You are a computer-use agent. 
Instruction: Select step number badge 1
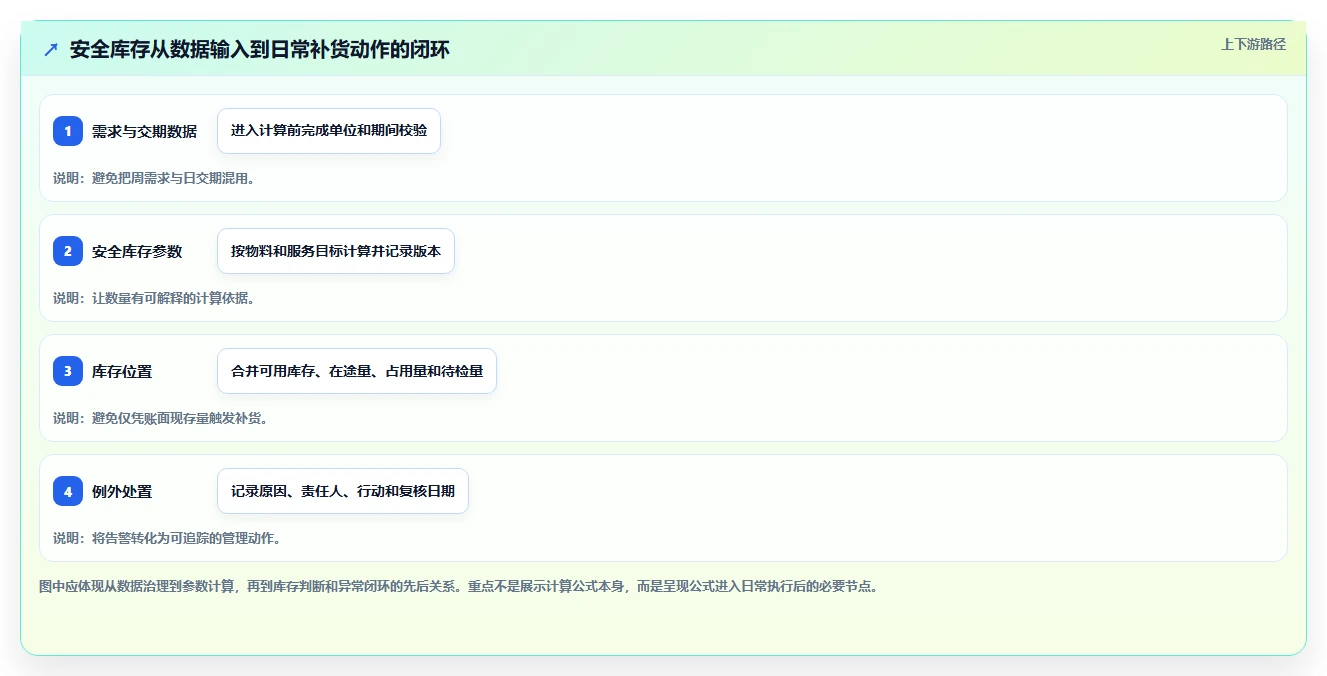[68, 131]
